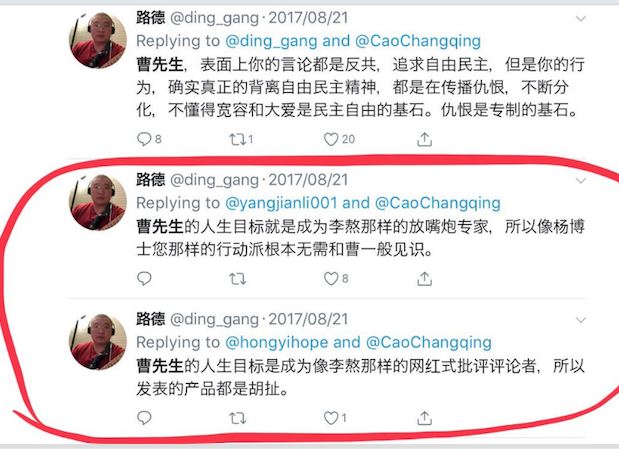Share the tweet replying to @yangjianli001
The width and height of the screenshot is (619, 449).
point(424,278)
